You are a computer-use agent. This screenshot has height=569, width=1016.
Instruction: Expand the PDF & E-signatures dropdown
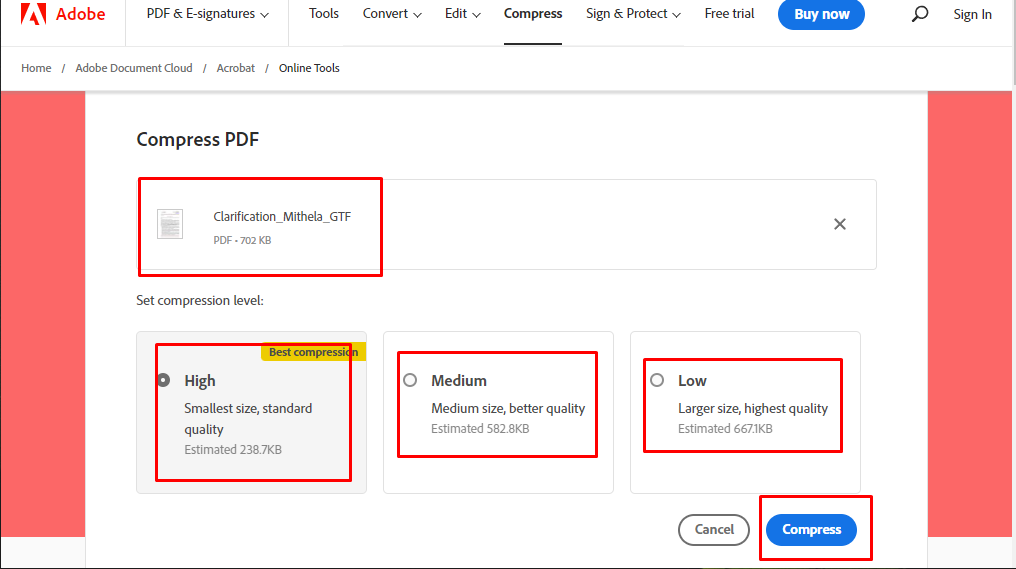click(x=207, y=14)
